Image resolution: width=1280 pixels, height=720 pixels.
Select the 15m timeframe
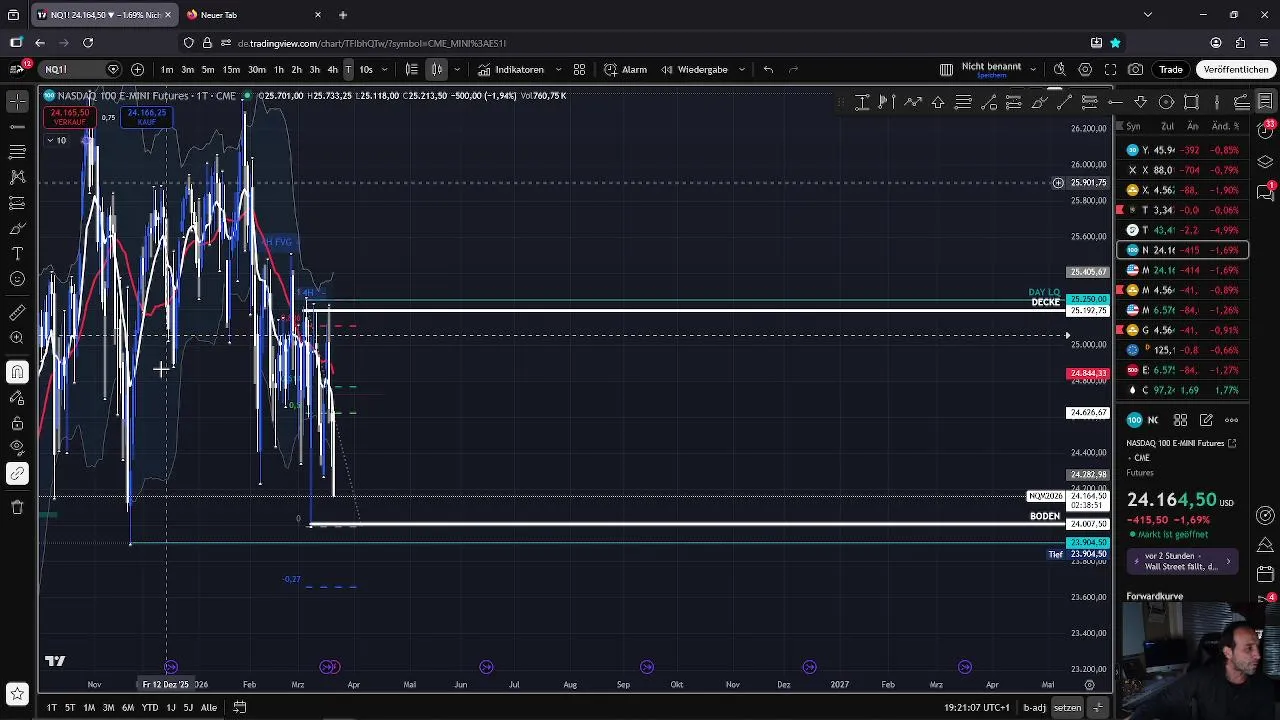(231, 69)
